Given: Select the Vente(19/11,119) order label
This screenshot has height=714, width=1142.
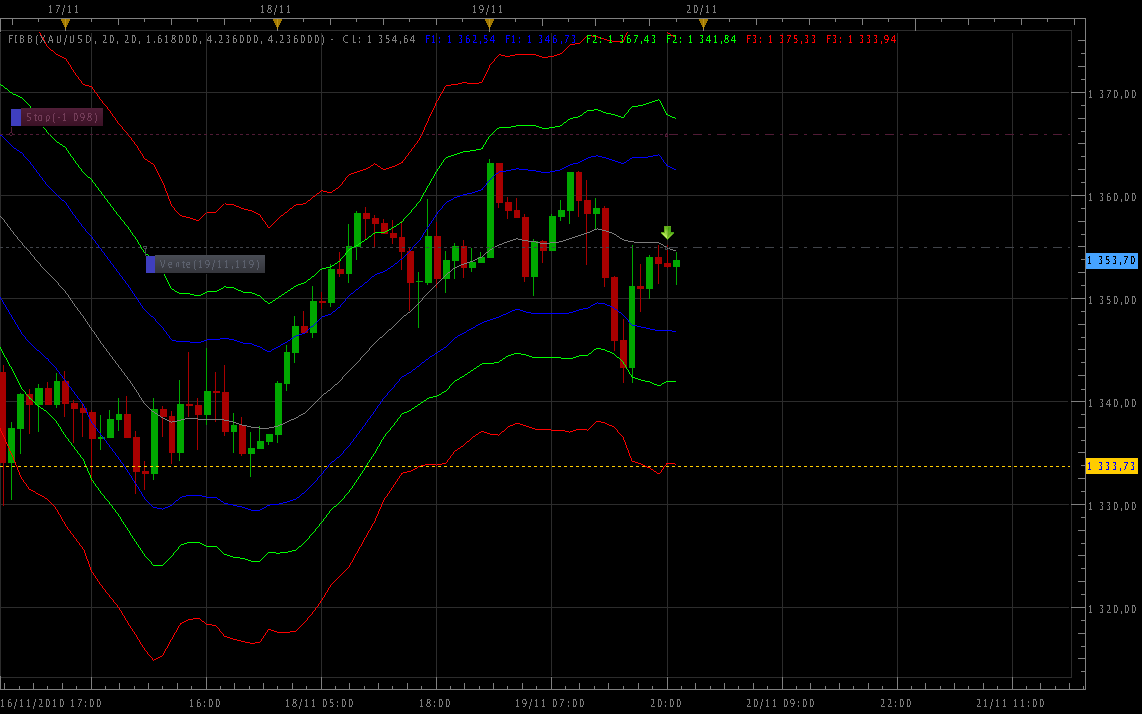Looking at the screenshot, I should click(210, 264).
